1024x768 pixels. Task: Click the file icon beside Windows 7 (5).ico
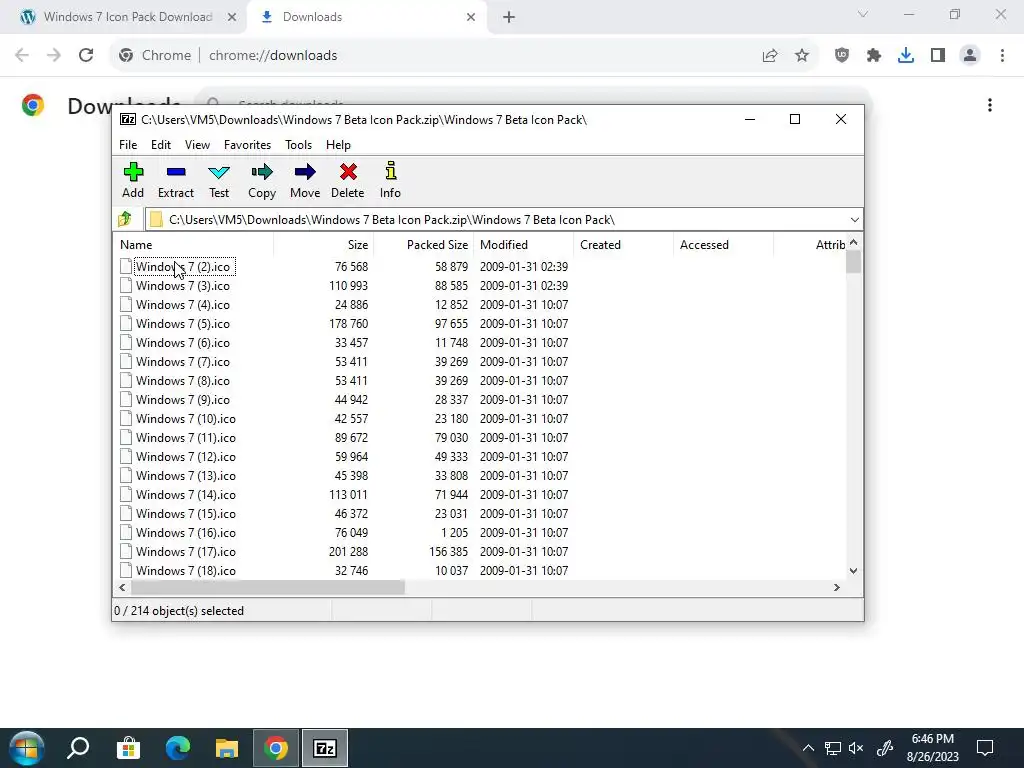(126, 324)
